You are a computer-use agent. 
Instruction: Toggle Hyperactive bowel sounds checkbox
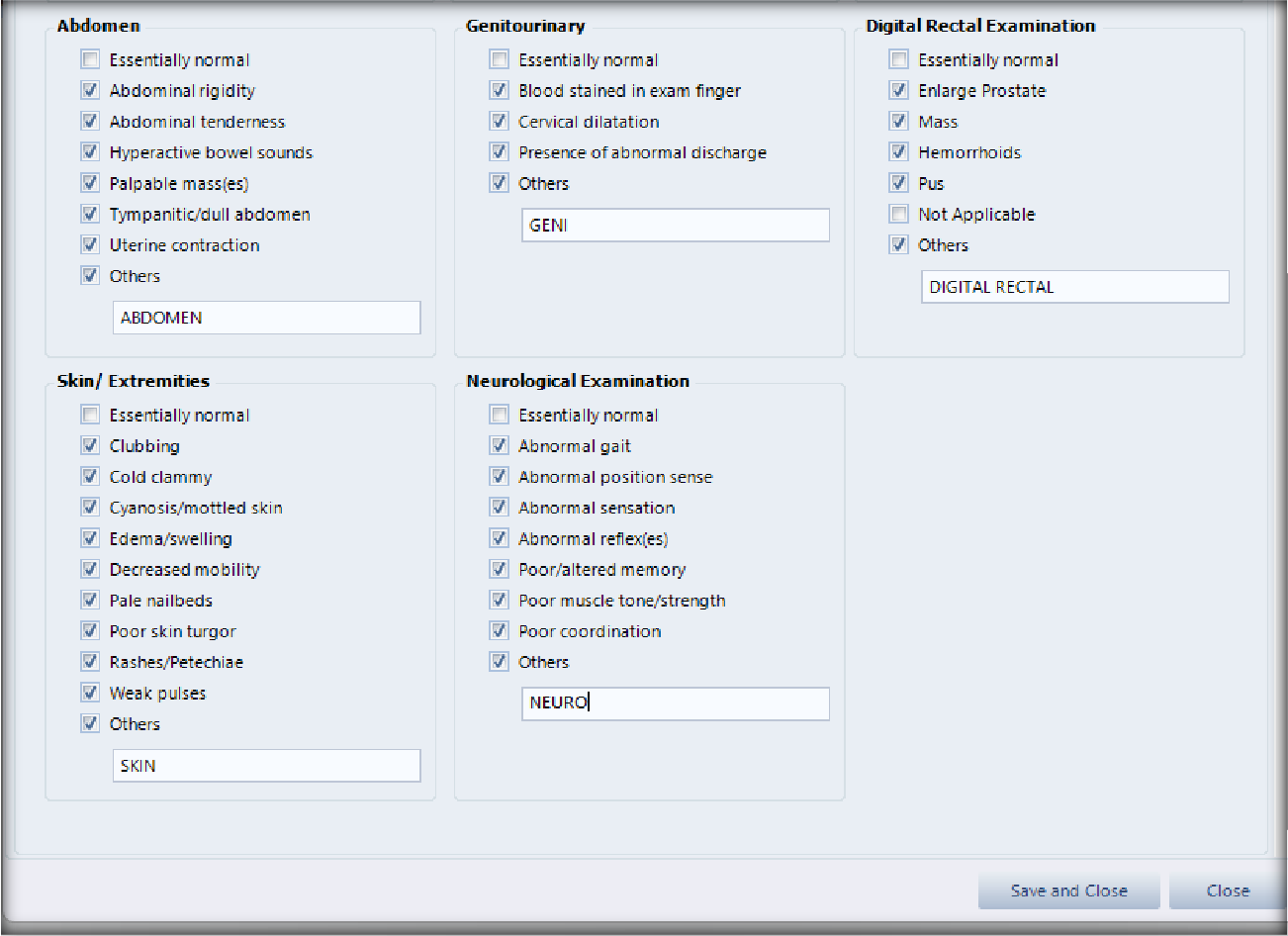91,152
